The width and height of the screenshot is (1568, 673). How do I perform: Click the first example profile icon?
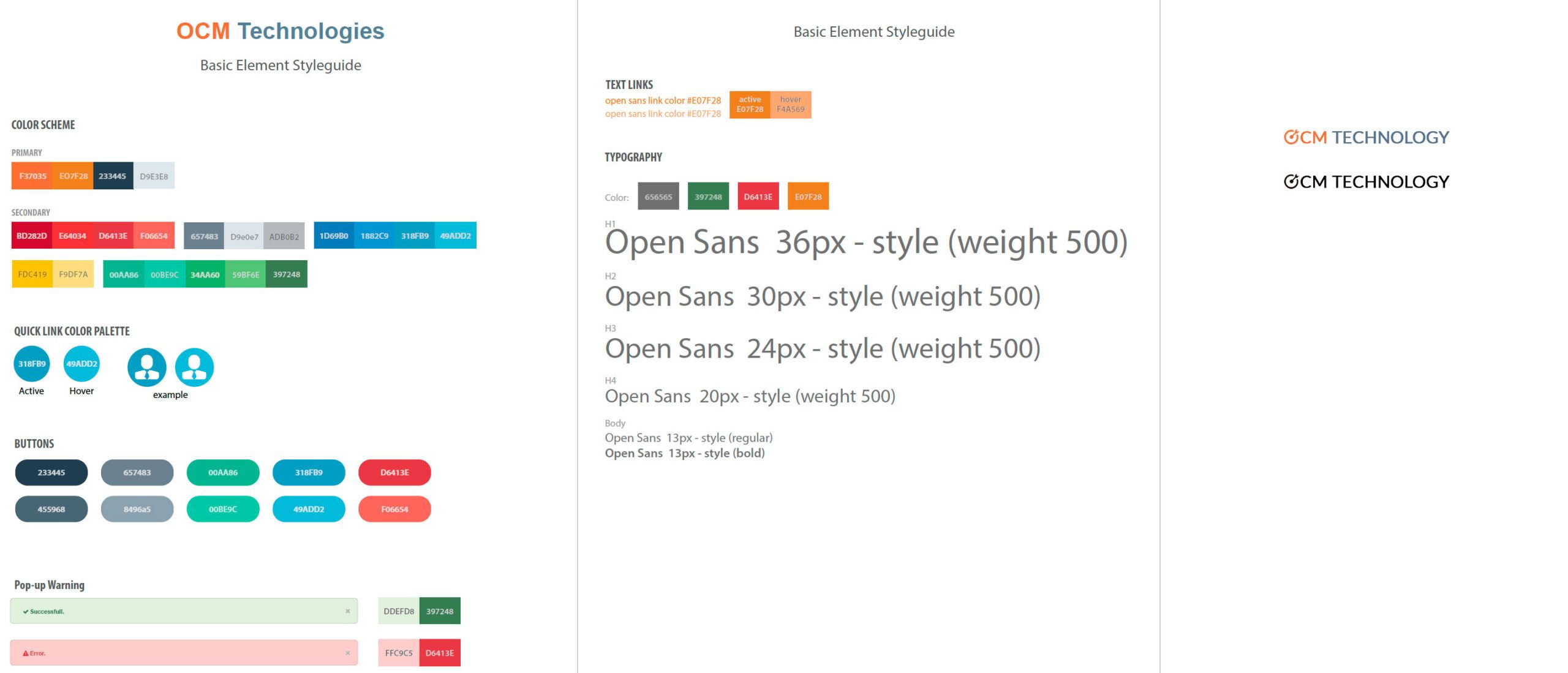(x=146, y=368)
